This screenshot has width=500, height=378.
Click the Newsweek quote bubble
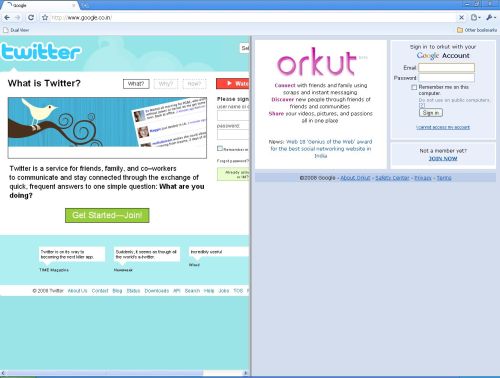147,254
